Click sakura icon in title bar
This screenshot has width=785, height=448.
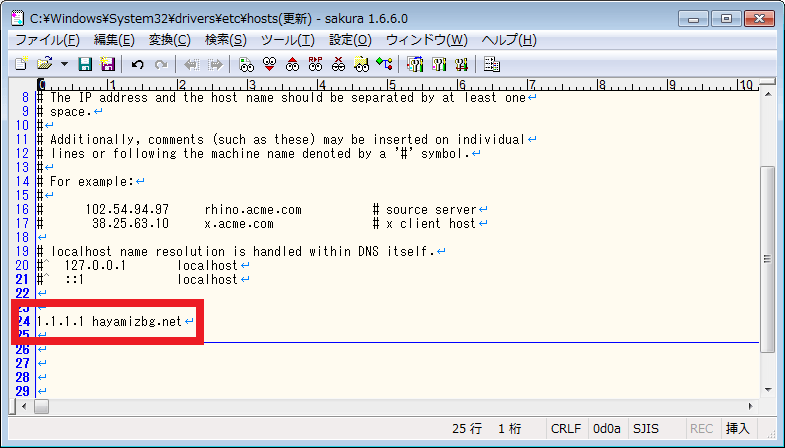pos(18,19)
